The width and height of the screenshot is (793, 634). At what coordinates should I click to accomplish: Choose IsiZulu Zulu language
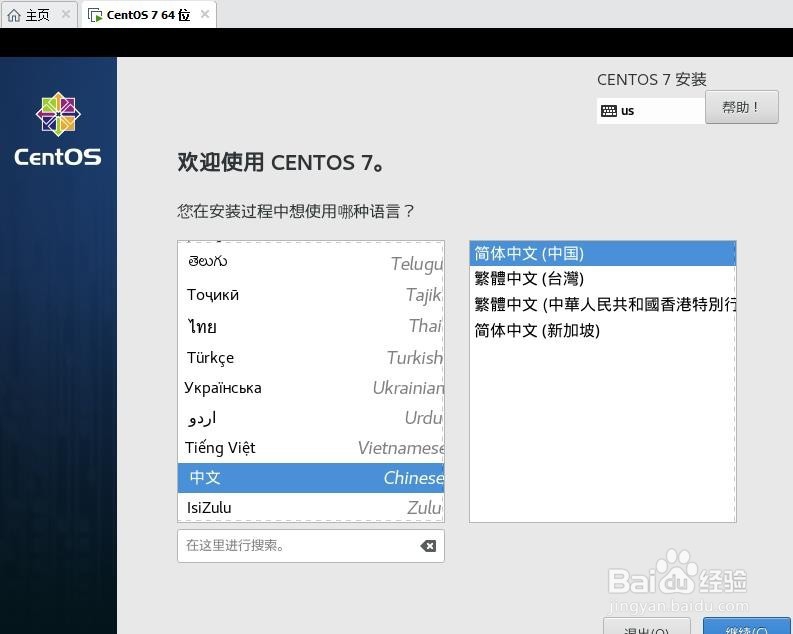tap(311, 507)
